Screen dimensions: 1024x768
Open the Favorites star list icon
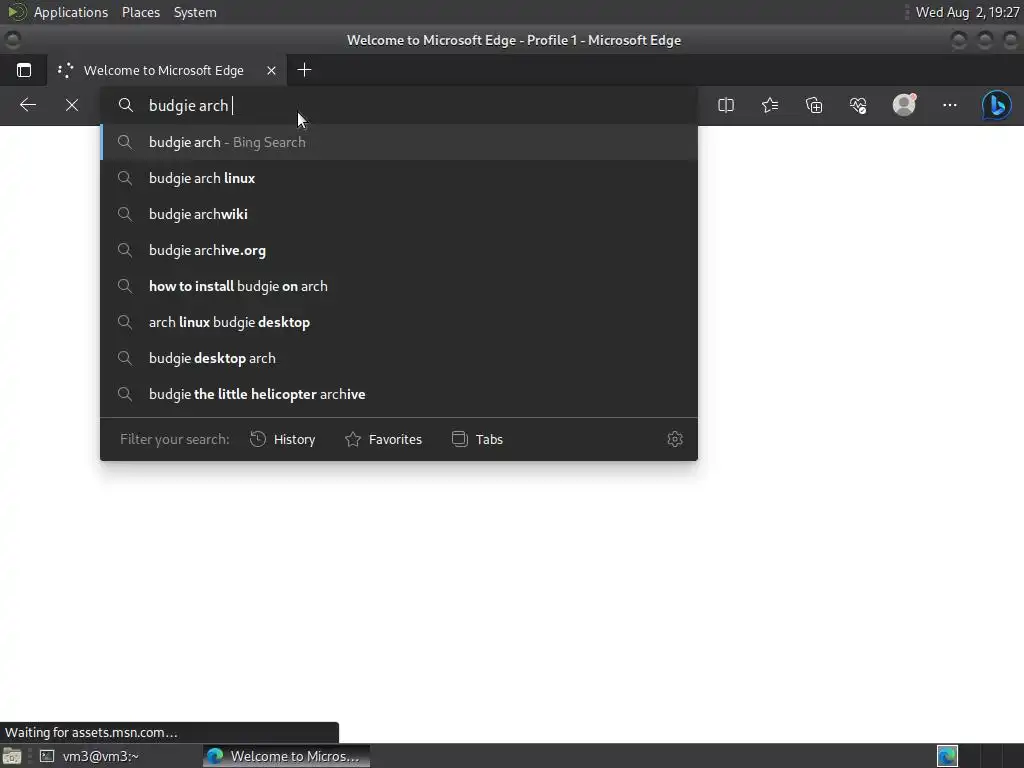coord(770,105)
